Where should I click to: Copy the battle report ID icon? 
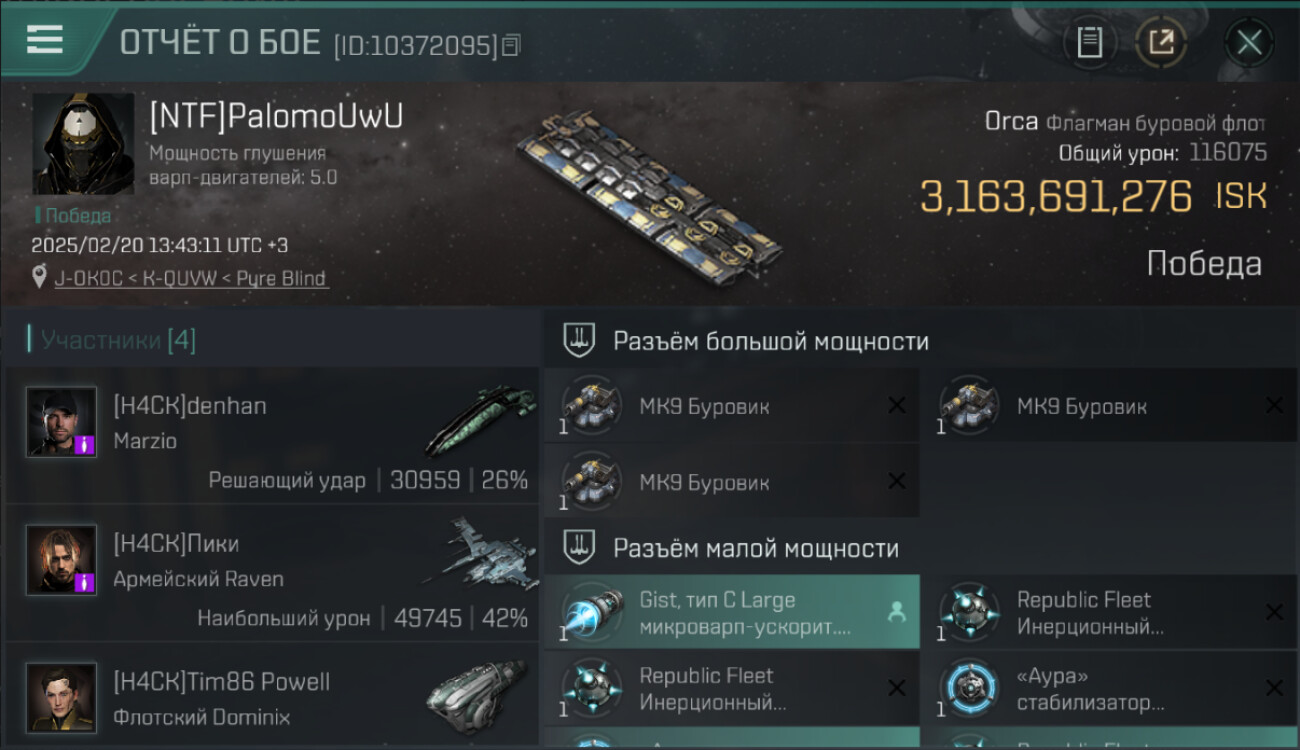coord(511,45)
